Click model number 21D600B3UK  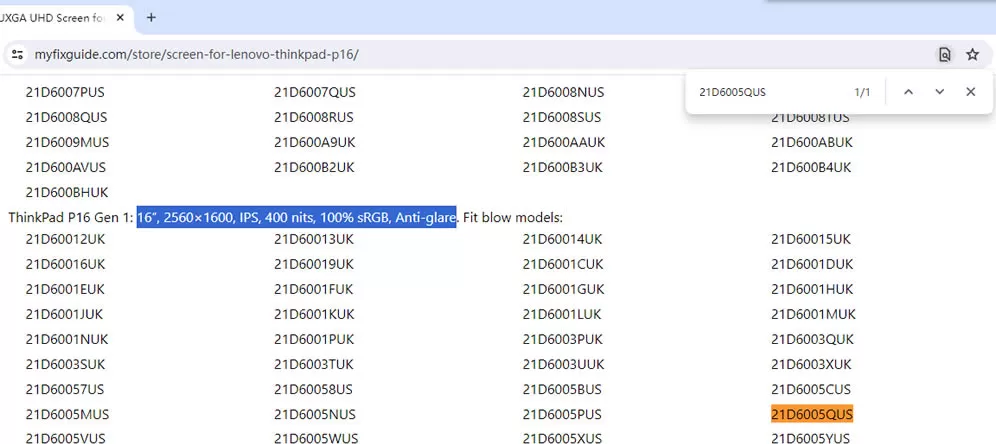coord(563,168)
